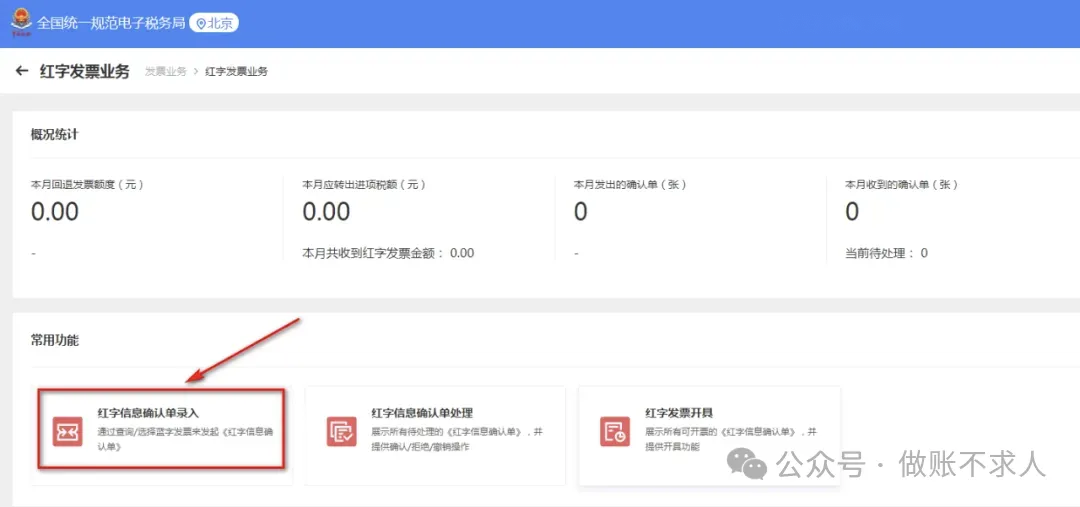Click description text of 红字信息确认单录入

coord(186,439)
